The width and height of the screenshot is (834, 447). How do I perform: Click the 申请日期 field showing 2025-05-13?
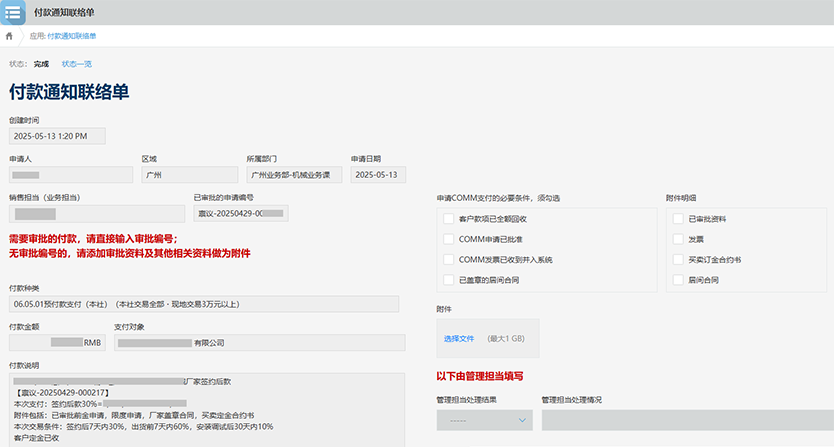[378, 175]
